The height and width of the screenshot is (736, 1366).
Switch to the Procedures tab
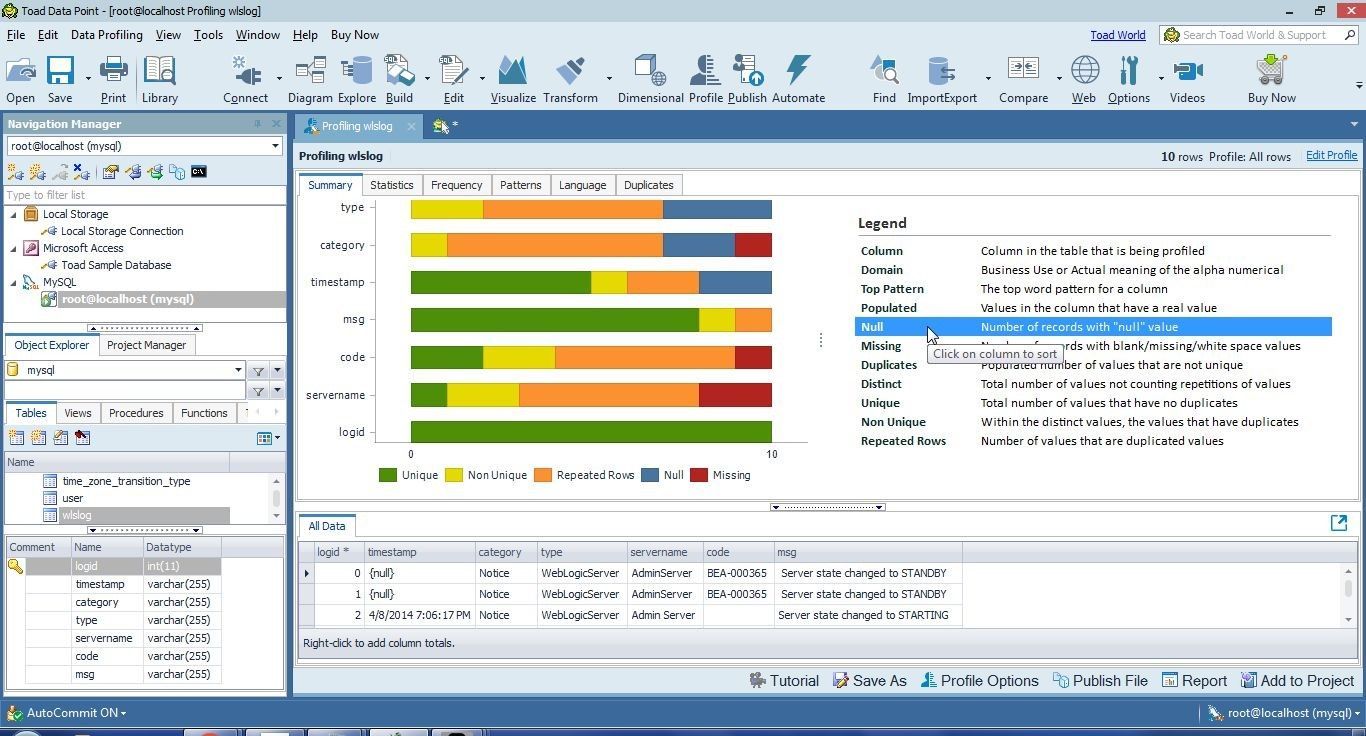coord(136,413)
